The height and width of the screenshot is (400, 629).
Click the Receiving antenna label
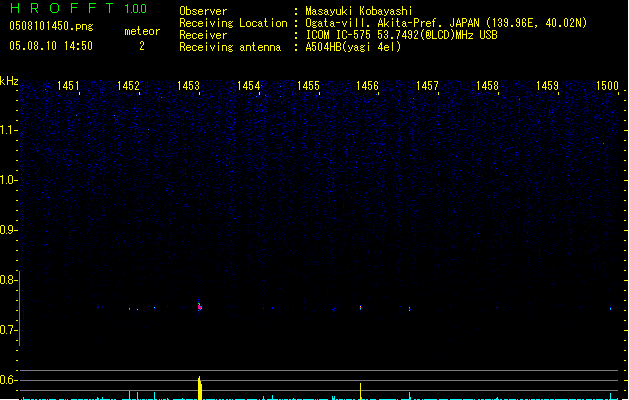pyautogui.click(x=230, y=47)
